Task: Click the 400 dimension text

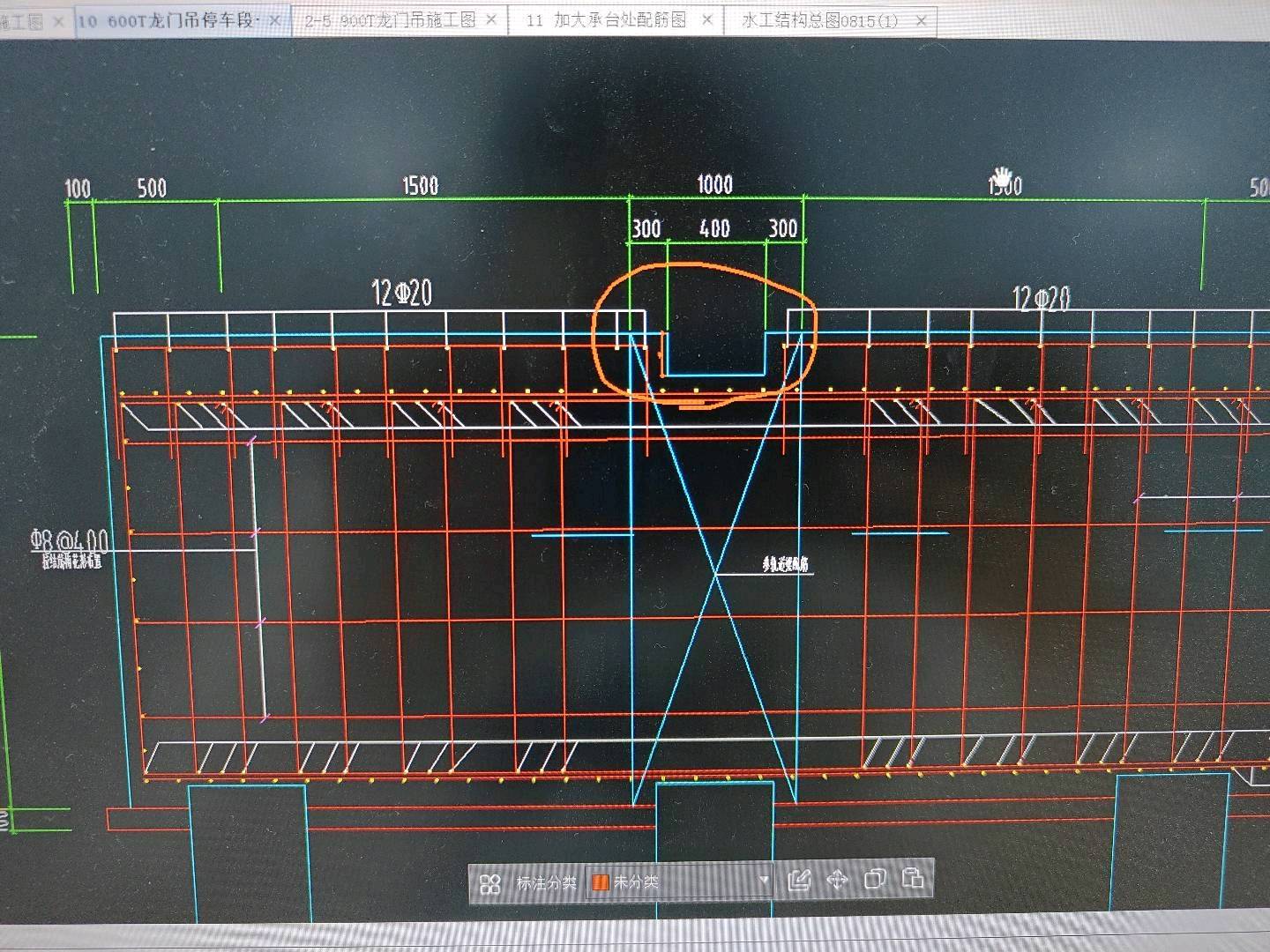Action: click(x=715, y=228)
